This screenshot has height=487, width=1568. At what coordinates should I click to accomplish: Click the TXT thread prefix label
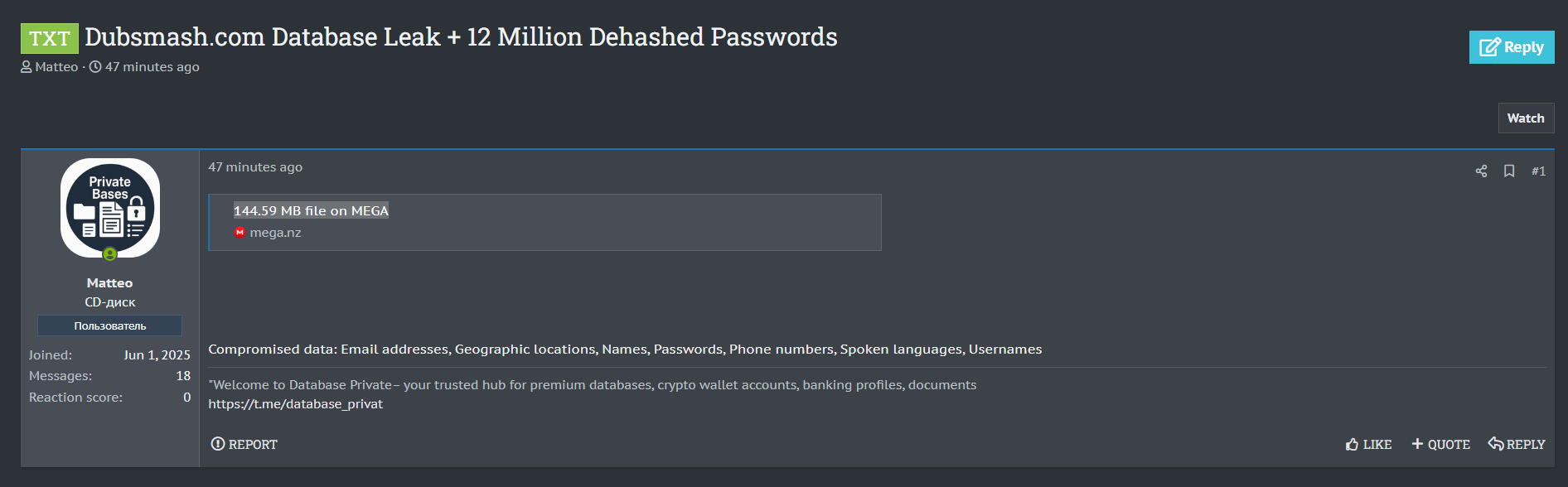[x=50, y=38]
